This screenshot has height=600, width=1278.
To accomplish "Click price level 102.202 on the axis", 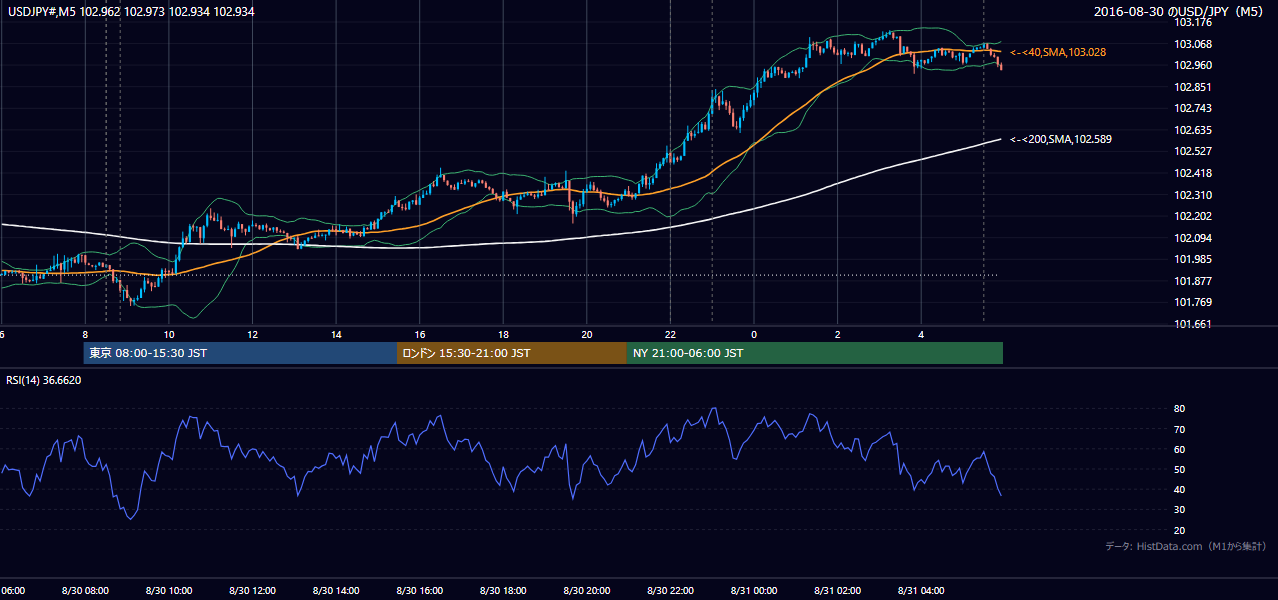I will (1192, 217).
